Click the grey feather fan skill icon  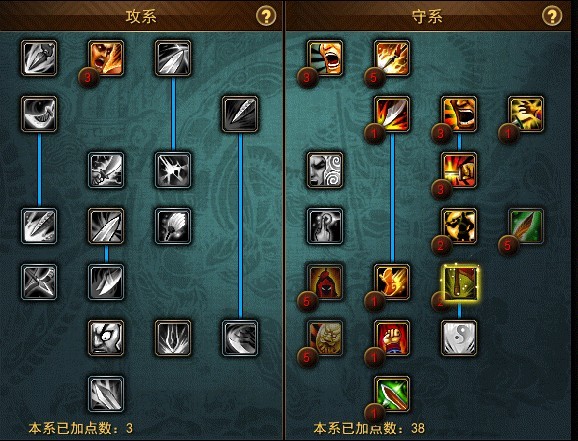173,226
